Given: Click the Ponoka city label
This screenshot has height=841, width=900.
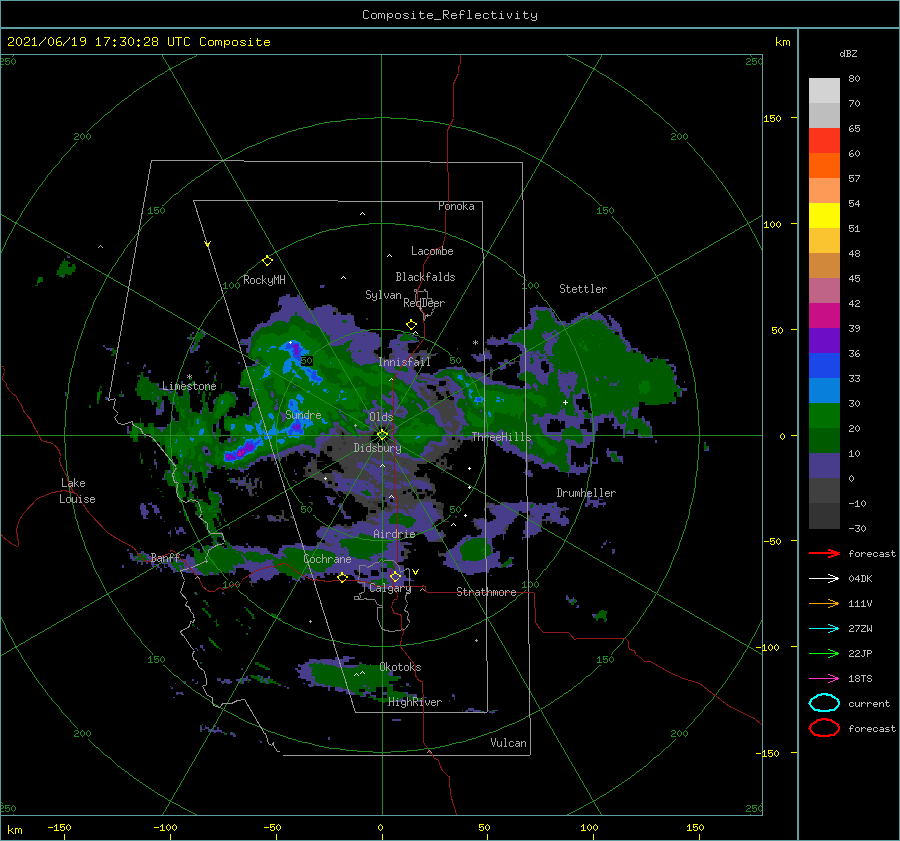Looking at the screenshot, I should 456,206.
